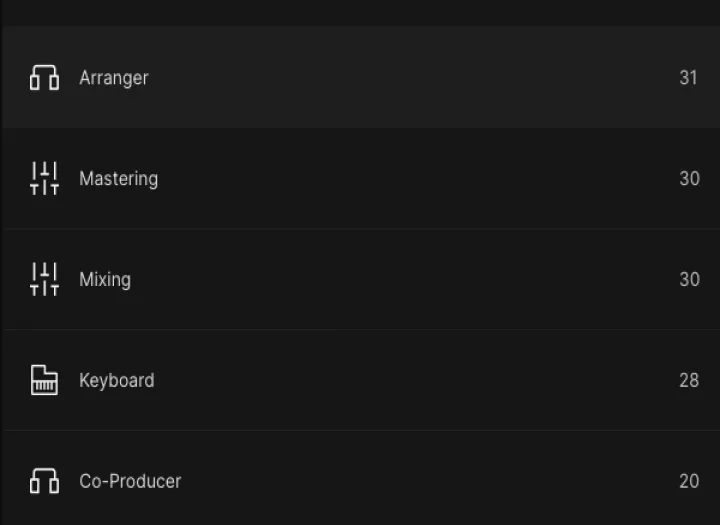Select the Arranger label
Screen dimensions: 720x525
[x=114, y=78]
